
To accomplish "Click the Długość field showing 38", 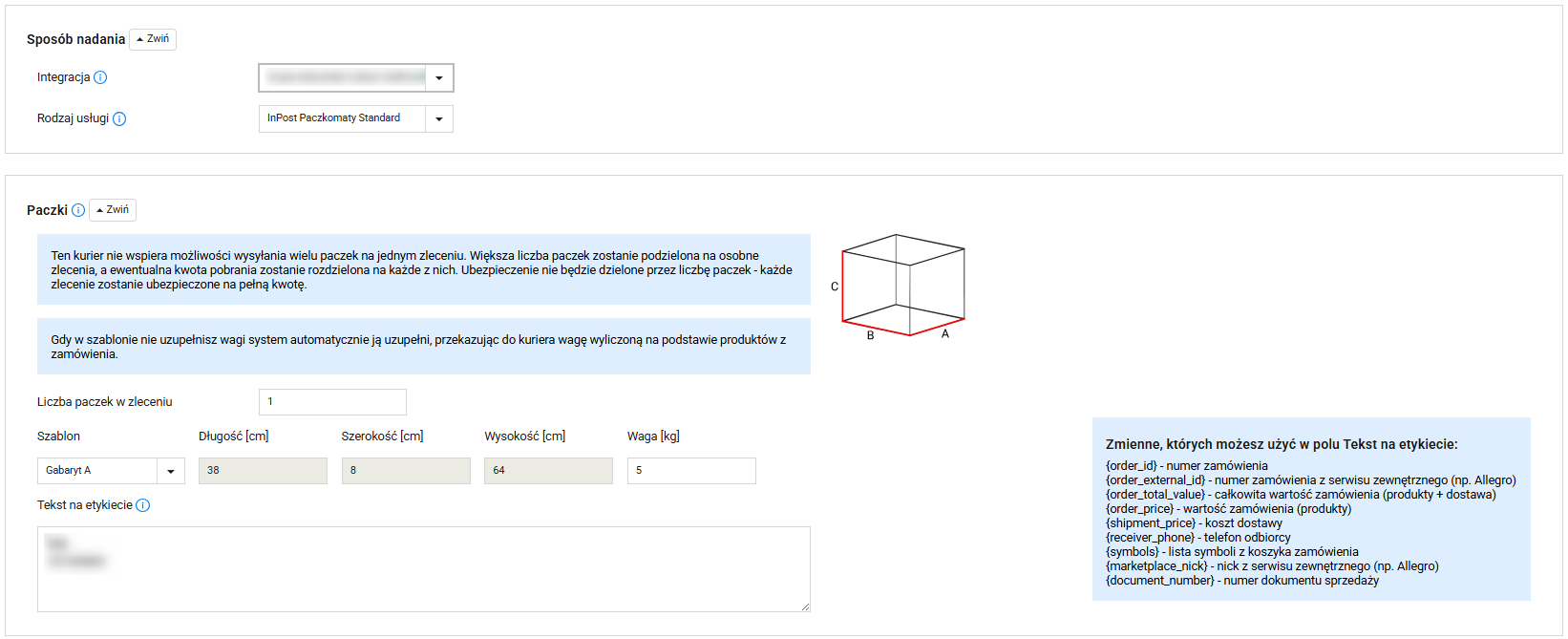I will click(263, 471).
